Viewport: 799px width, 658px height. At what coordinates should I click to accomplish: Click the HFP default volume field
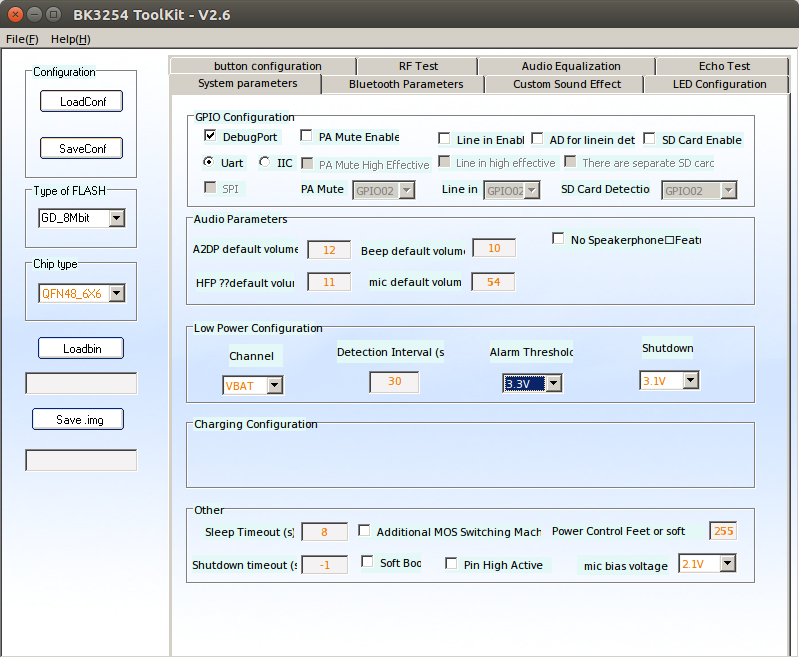click(x=329, y=282)
